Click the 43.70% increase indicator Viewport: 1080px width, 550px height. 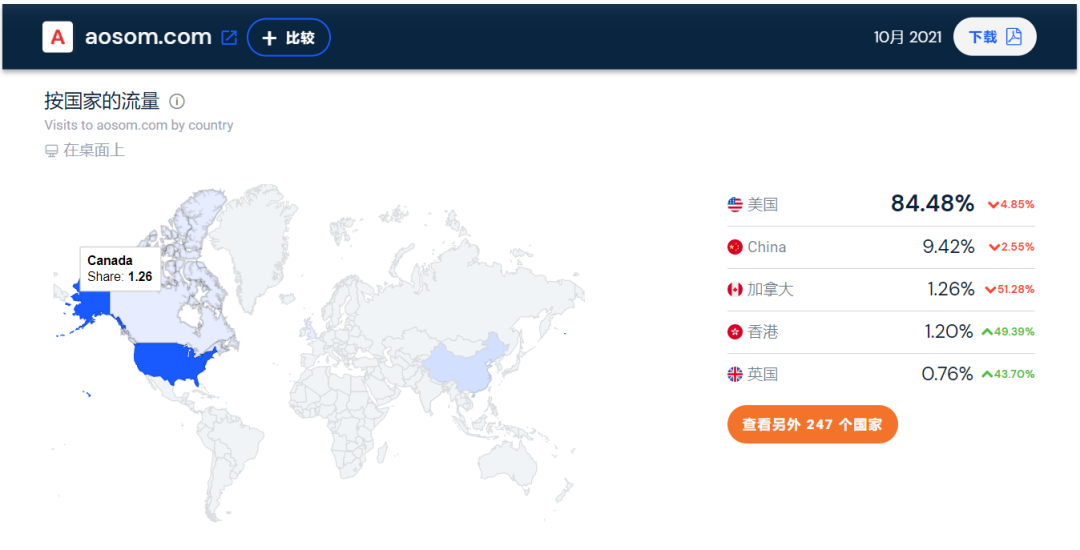pos(1008,374)
